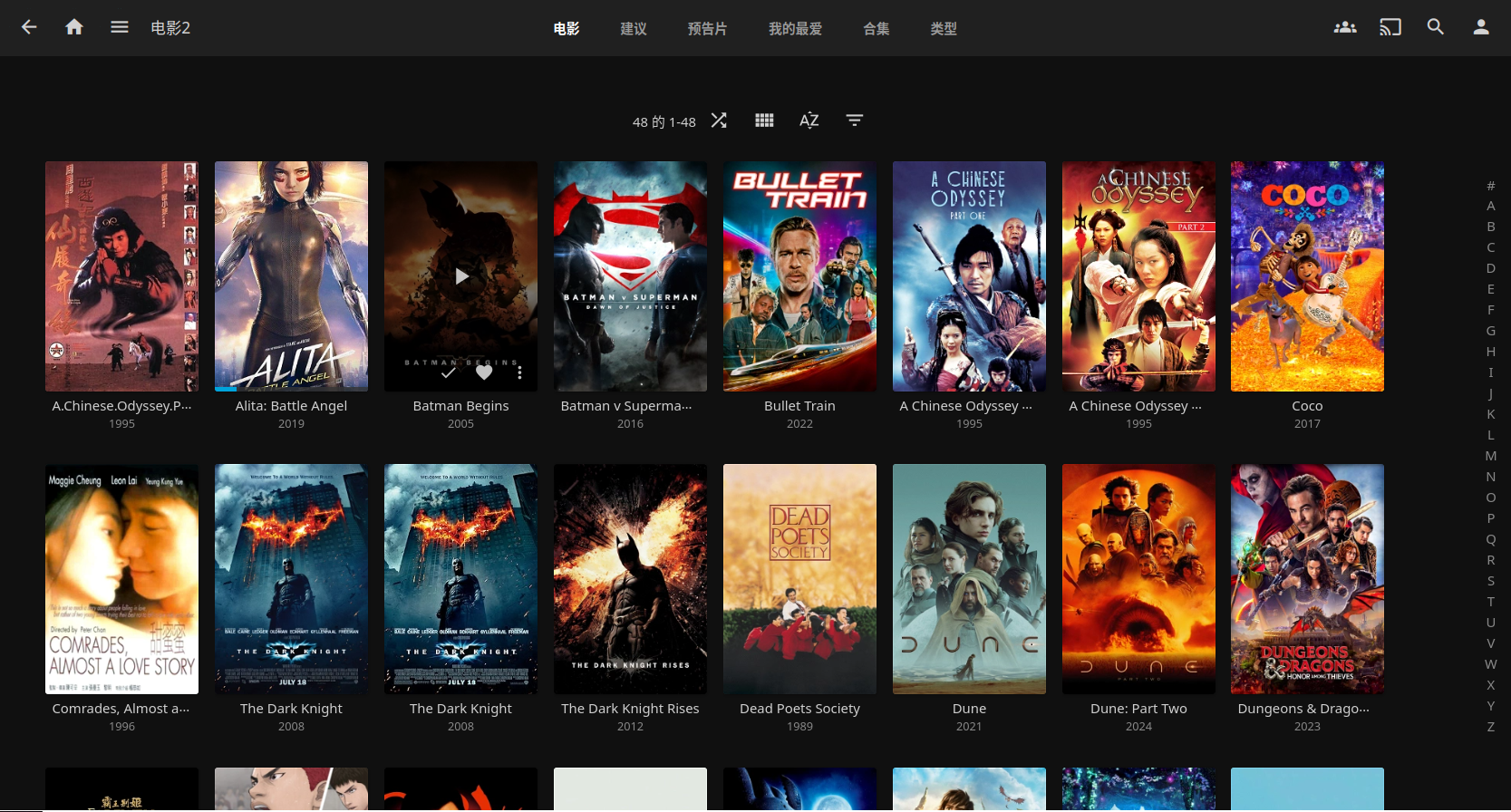Jump to letter B in alphabet picker
The image size is (1511, 812).
click(x=1490, y=227)
